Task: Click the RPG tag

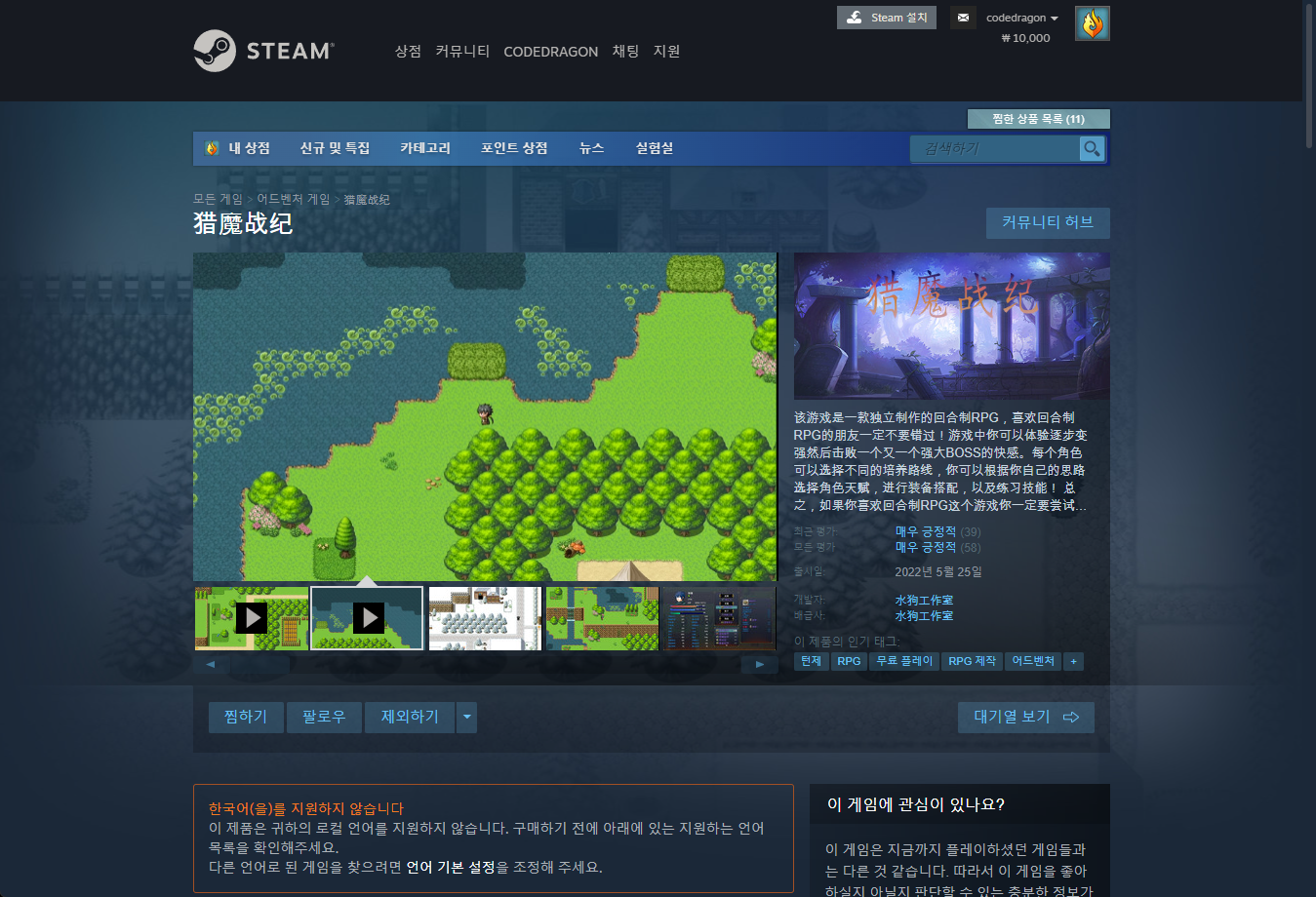Action: 849,661
